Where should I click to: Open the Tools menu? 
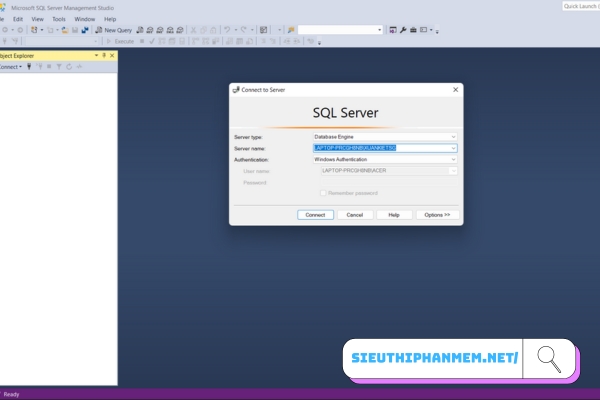pyautogui.click(x=59, y=19)
